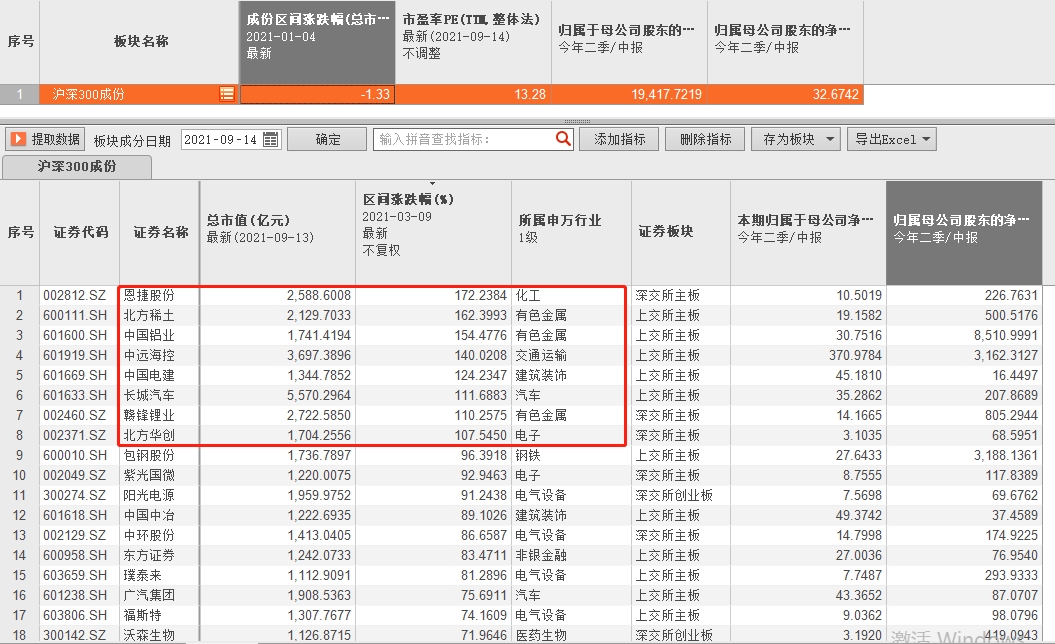
Task: Expand the 存为板块 dropdown arrow
Action: coord(830,139)
